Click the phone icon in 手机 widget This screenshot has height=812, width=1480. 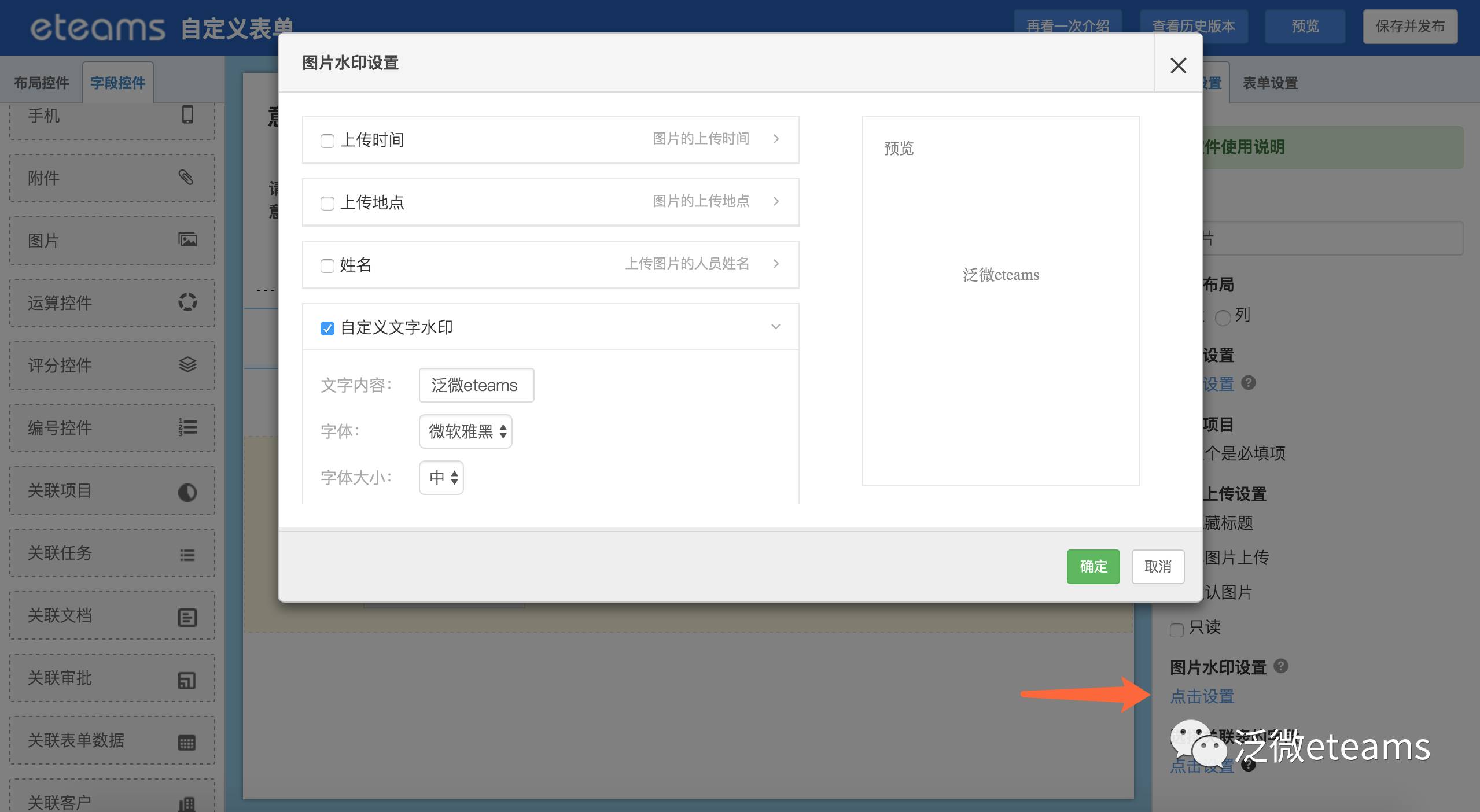(x=187, y=115)
